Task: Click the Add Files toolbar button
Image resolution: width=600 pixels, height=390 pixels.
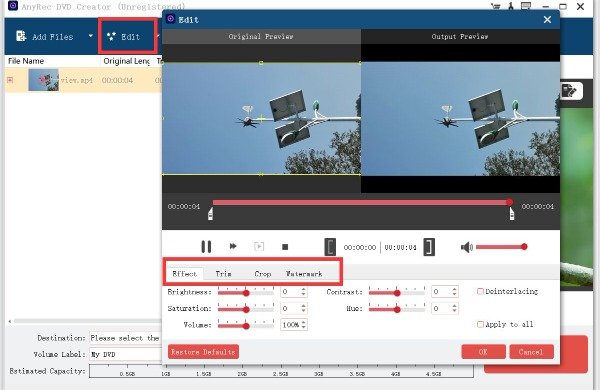Action: coord(44,37)
